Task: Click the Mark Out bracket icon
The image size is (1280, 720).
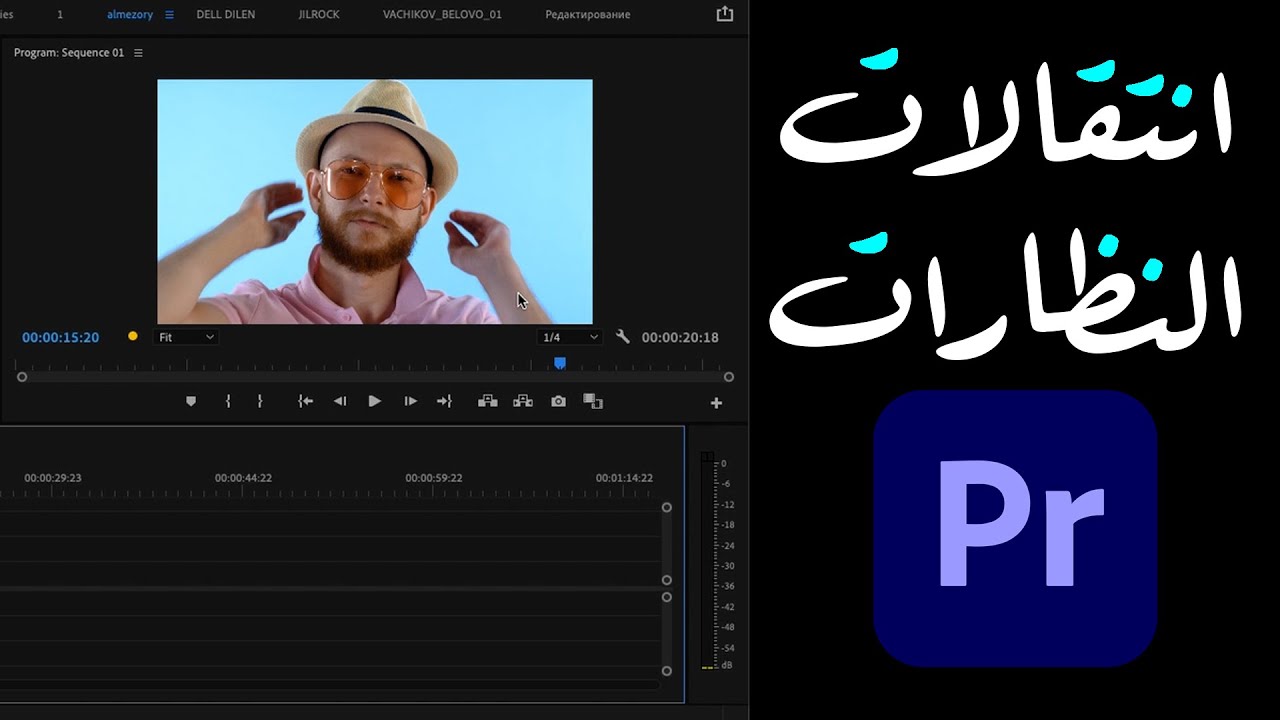Action: [x=260, y=401]
